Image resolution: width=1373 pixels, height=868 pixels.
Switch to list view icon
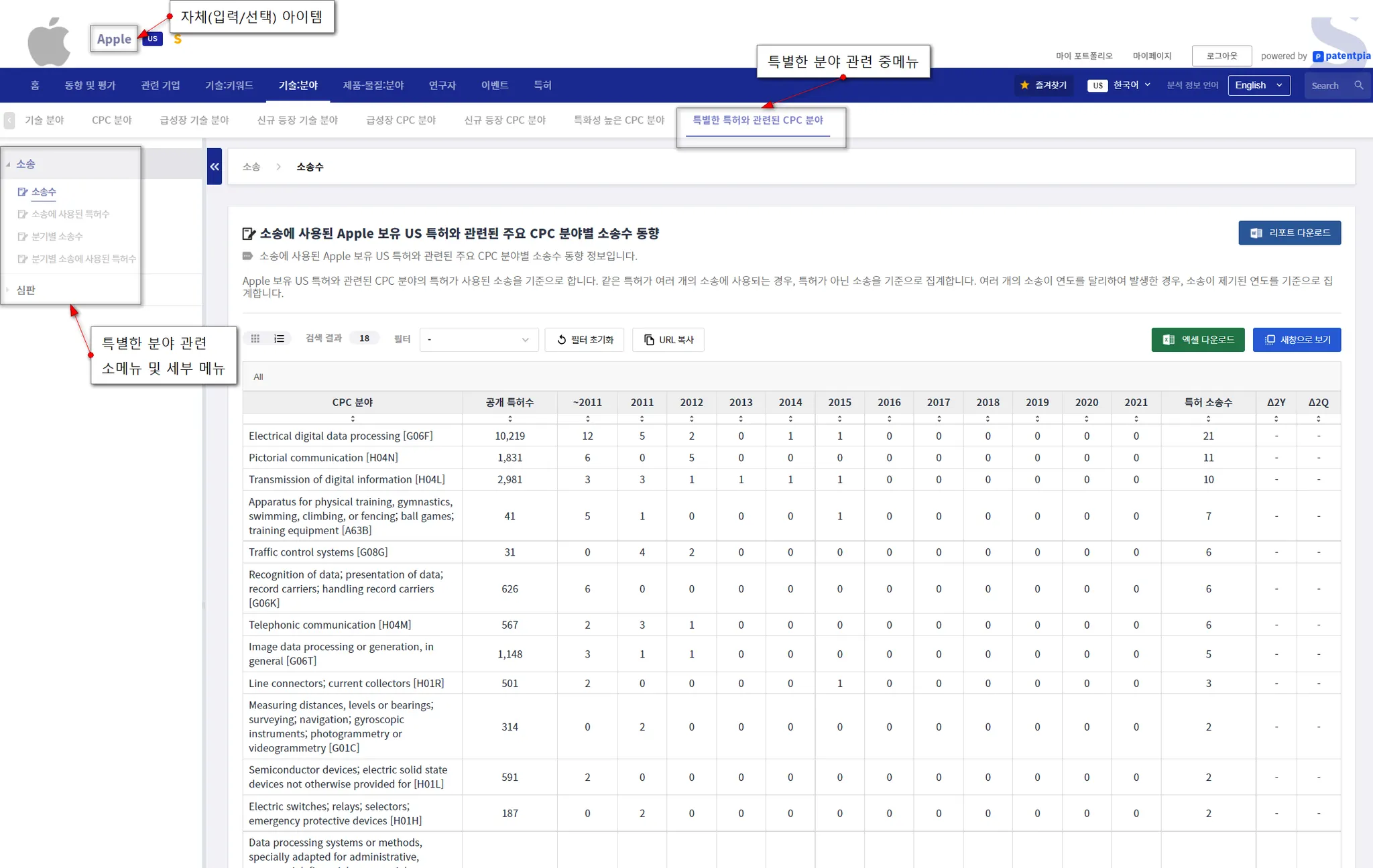[280, 339]
